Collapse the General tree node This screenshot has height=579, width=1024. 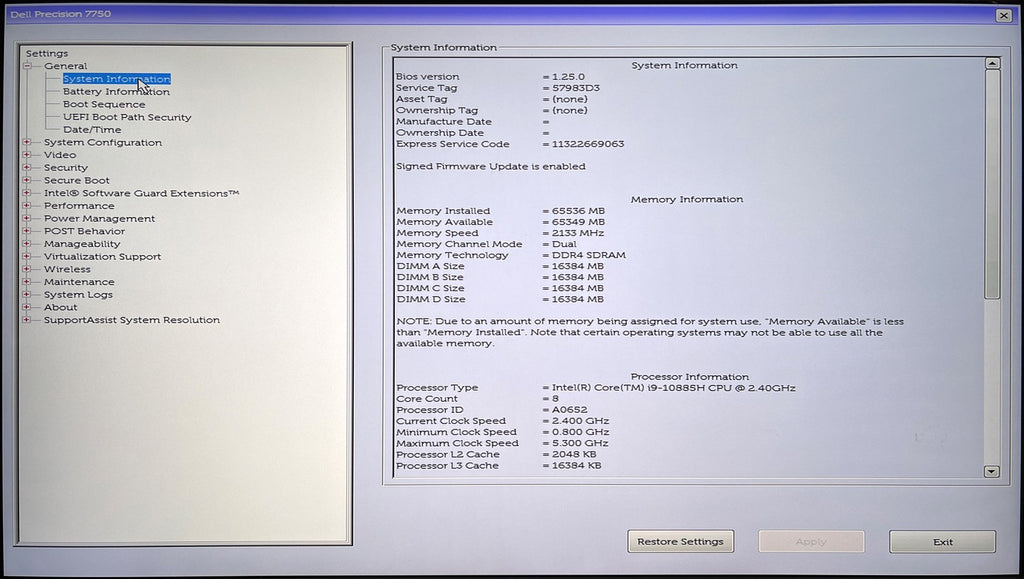(x=27, y=66)
